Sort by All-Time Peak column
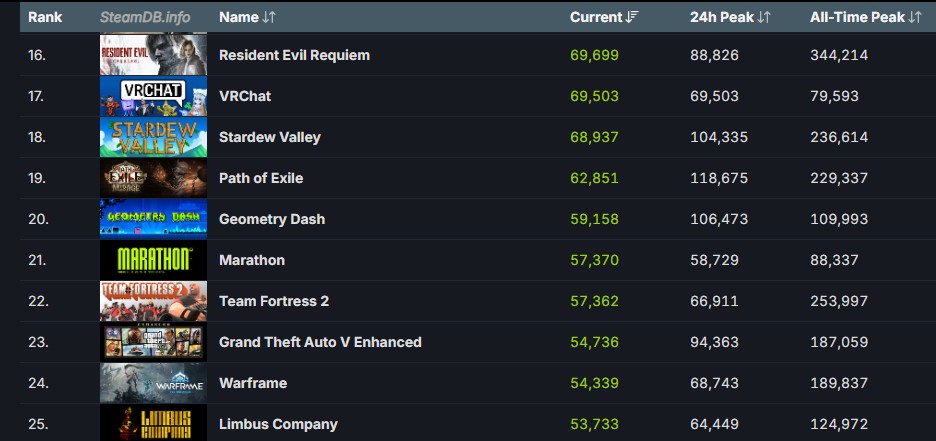This screenshot has width=936, height=441. click(x=865, y=17)
